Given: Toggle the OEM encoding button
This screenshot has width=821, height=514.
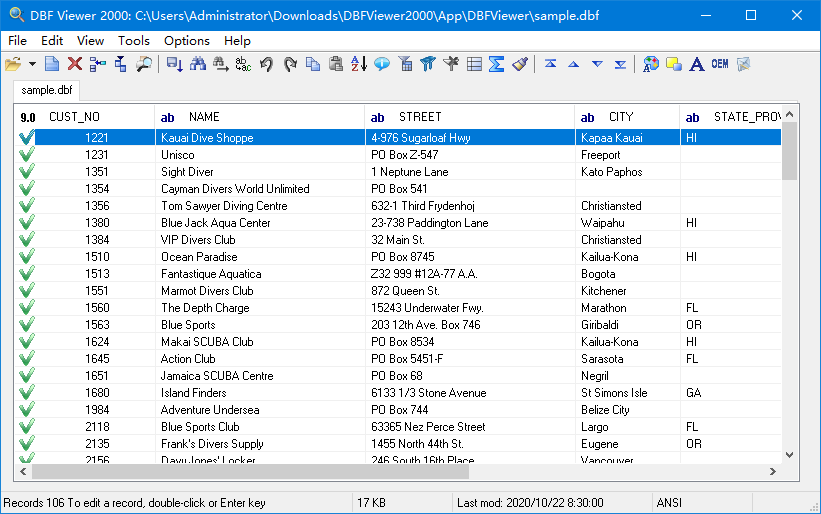Looking at the screenshot, I should click(x=720, y=64).
